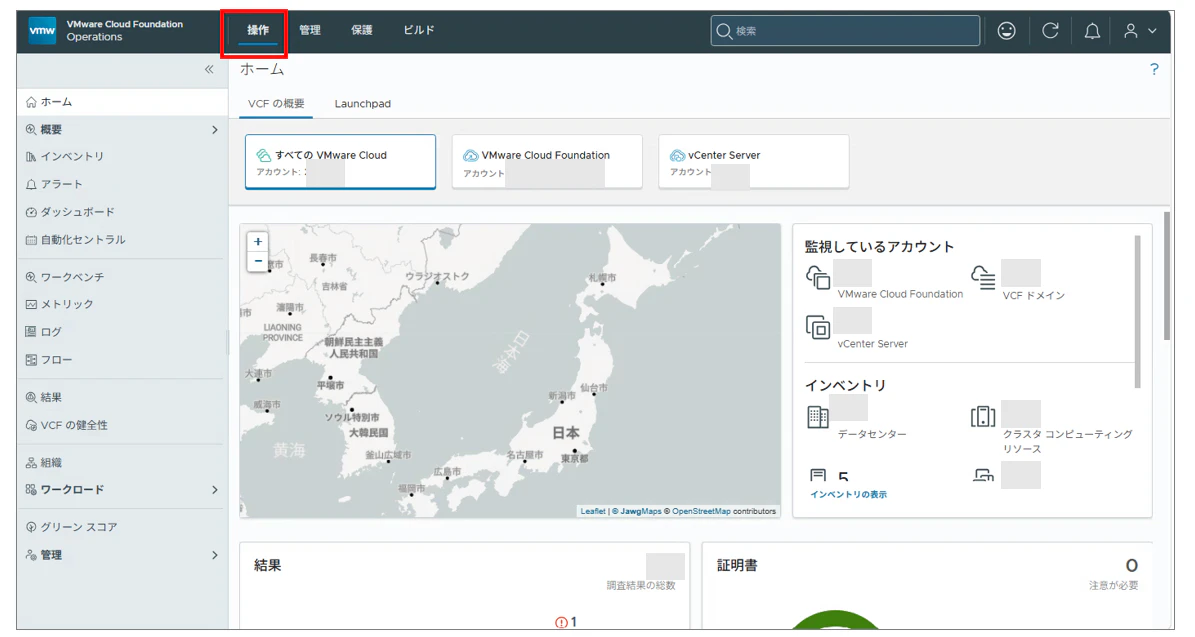This screenshot has width=1195, height=637.
Task: Expand the ワークロード sidebar chevron
Action: pyautogui.click(x=214, y=490)
